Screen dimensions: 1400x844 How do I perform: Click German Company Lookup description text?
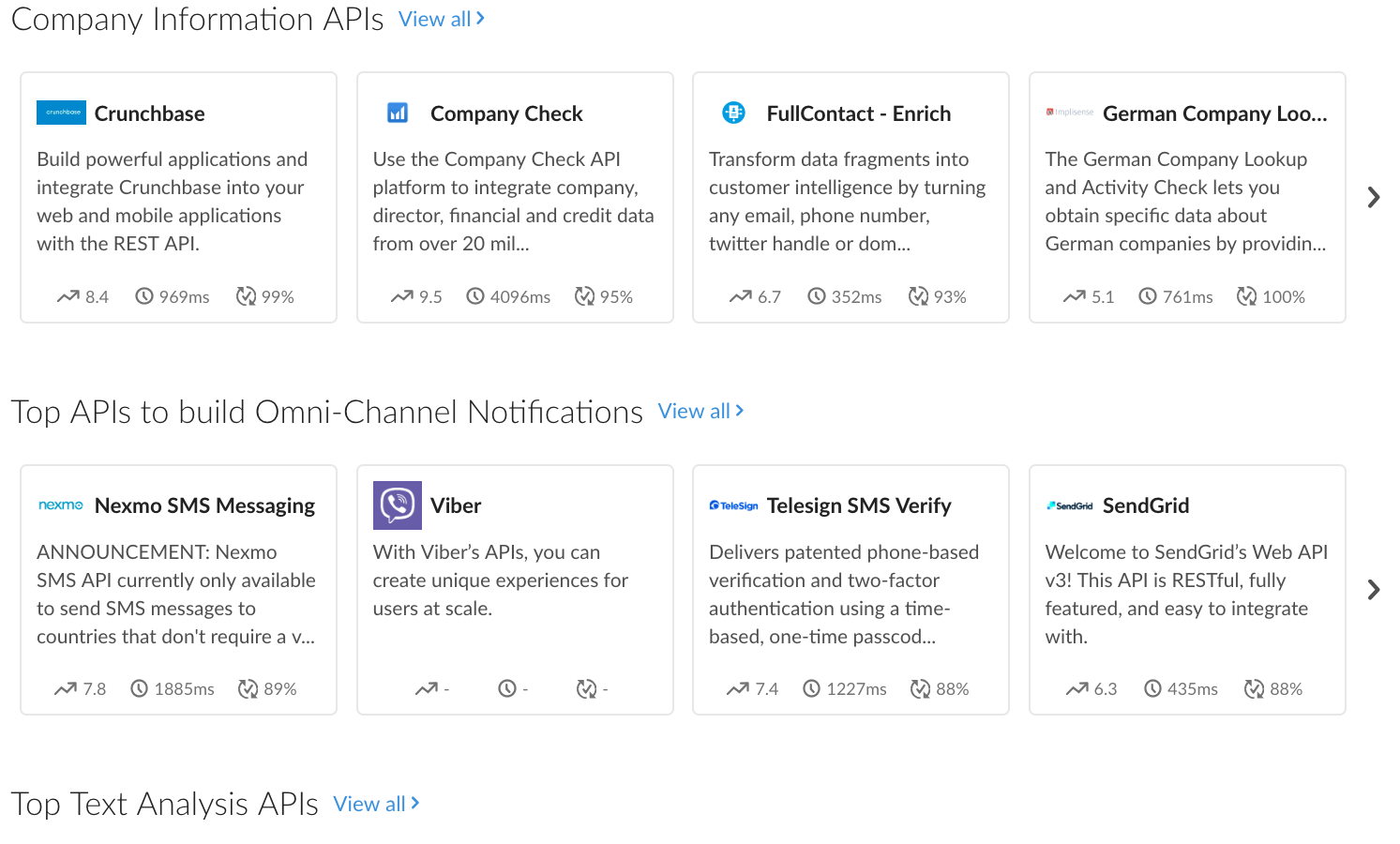[1185, 202]
